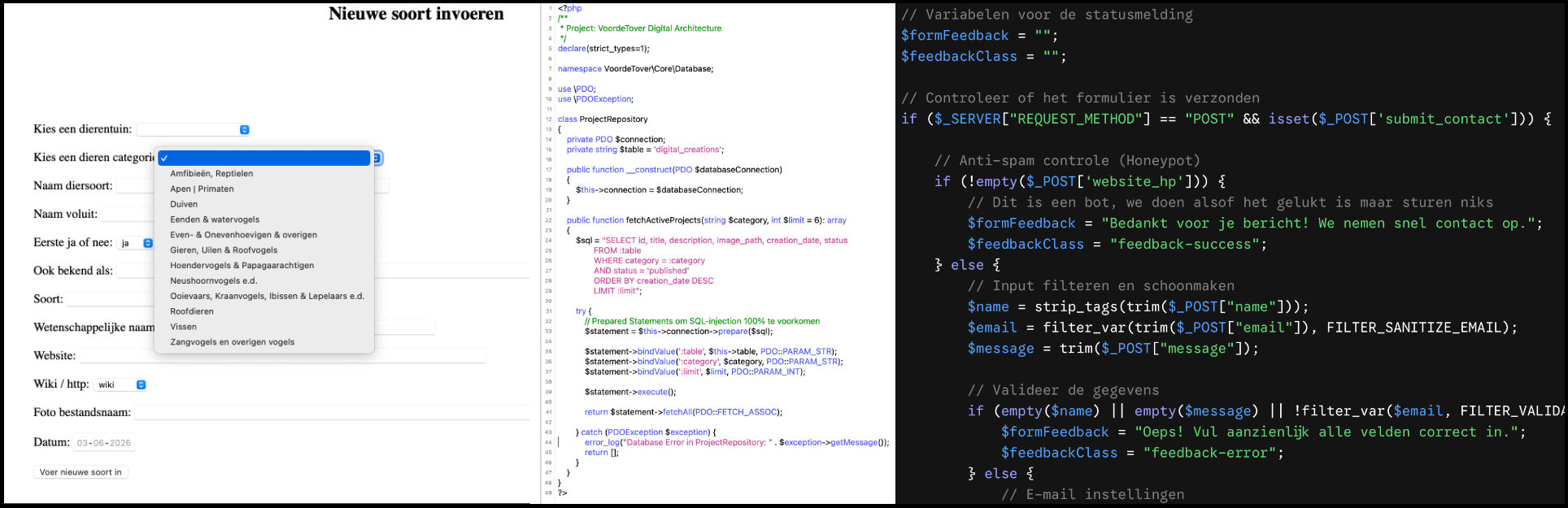Click the 'ORDER BY creation_date DESC' line
This screenshot has height=508, width=1568.
click(x=653, y=281)
